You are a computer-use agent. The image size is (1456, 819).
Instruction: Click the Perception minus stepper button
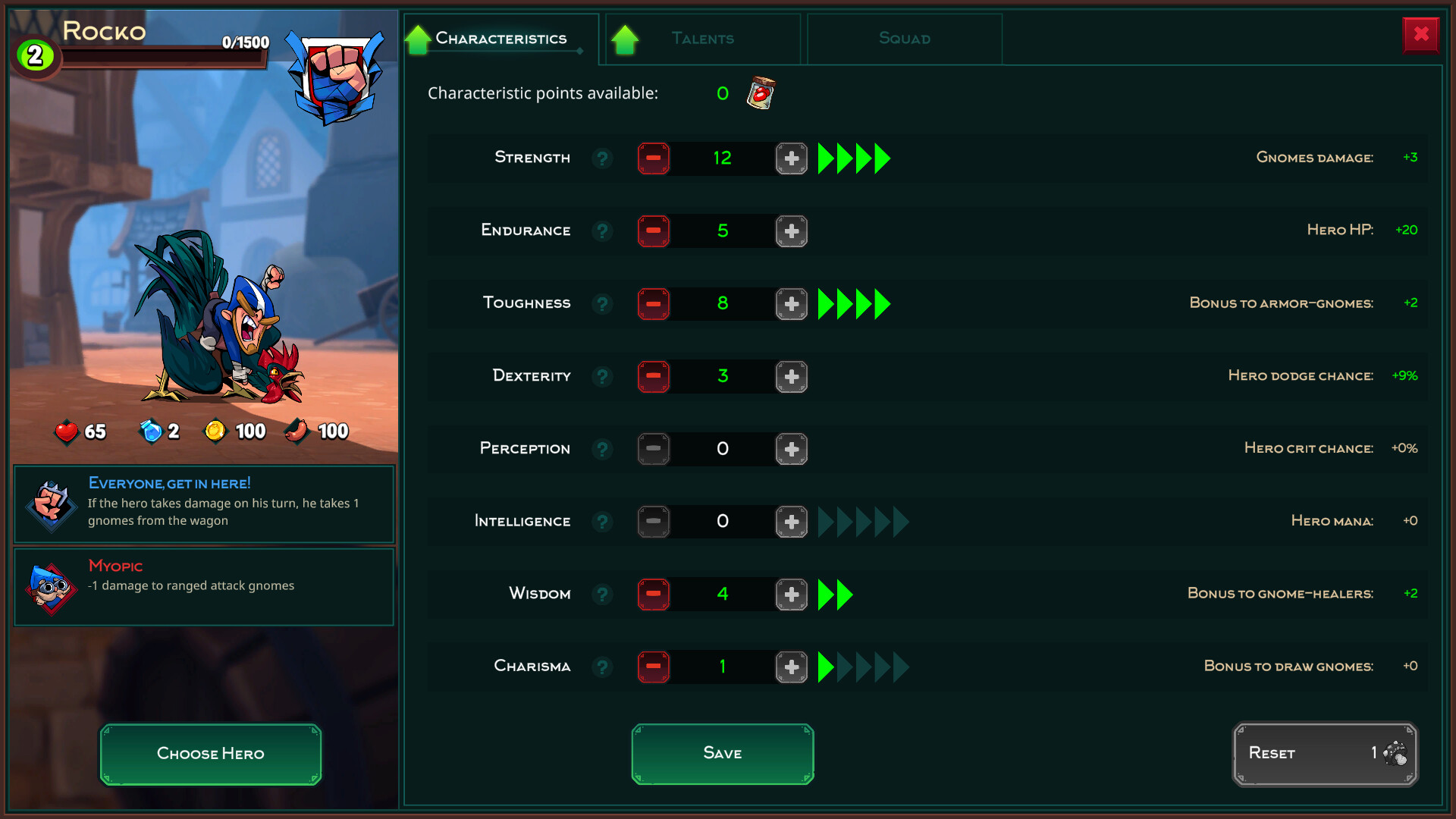click(651, 448)
